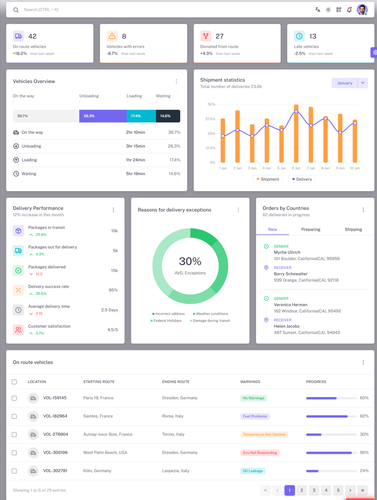Open the notifications bell icon
This screenshot has height=500, width=377.
[x=349, y=10]
